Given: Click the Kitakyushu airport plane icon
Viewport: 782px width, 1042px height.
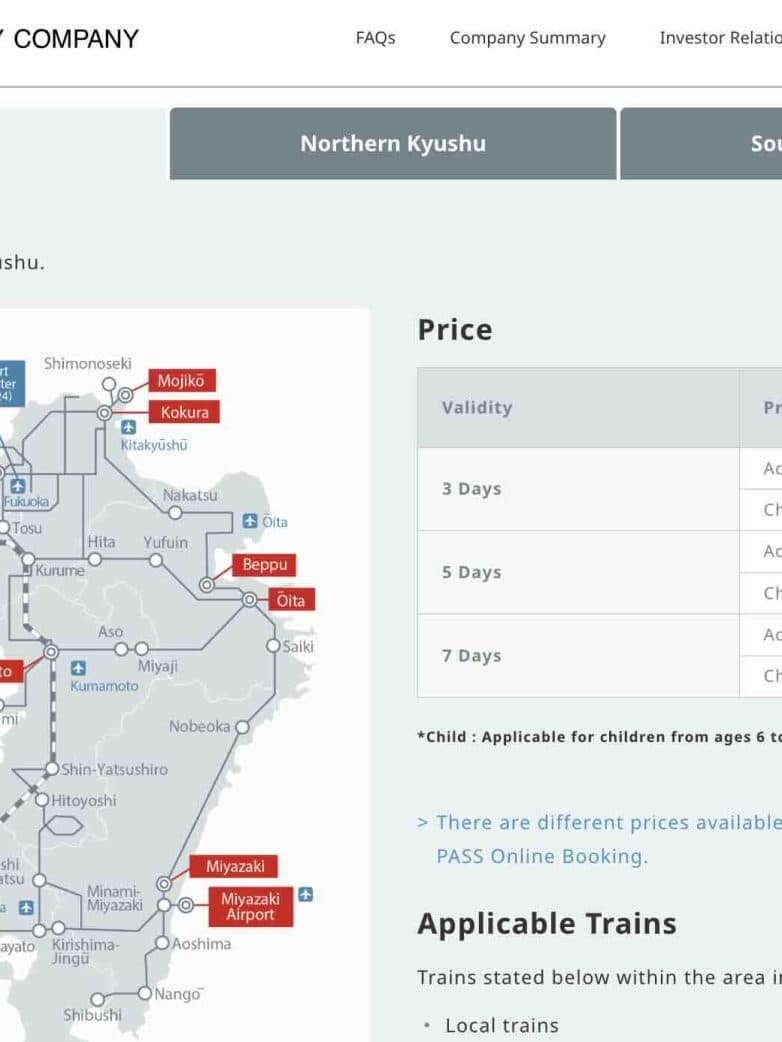Looking at the screenshot, I should pos(128,427).
